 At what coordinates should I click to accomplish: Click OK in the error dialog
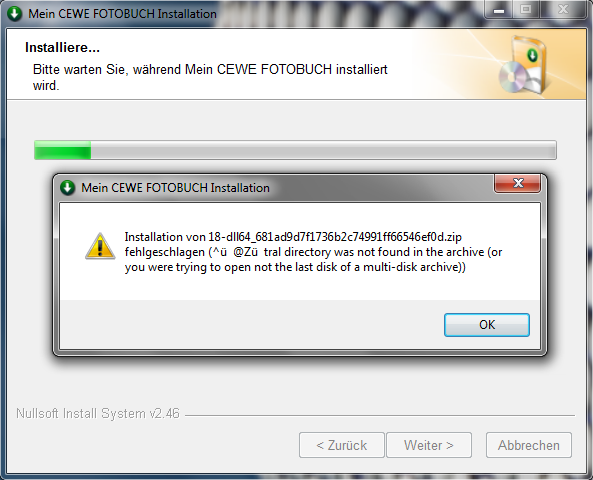(487, 325)
